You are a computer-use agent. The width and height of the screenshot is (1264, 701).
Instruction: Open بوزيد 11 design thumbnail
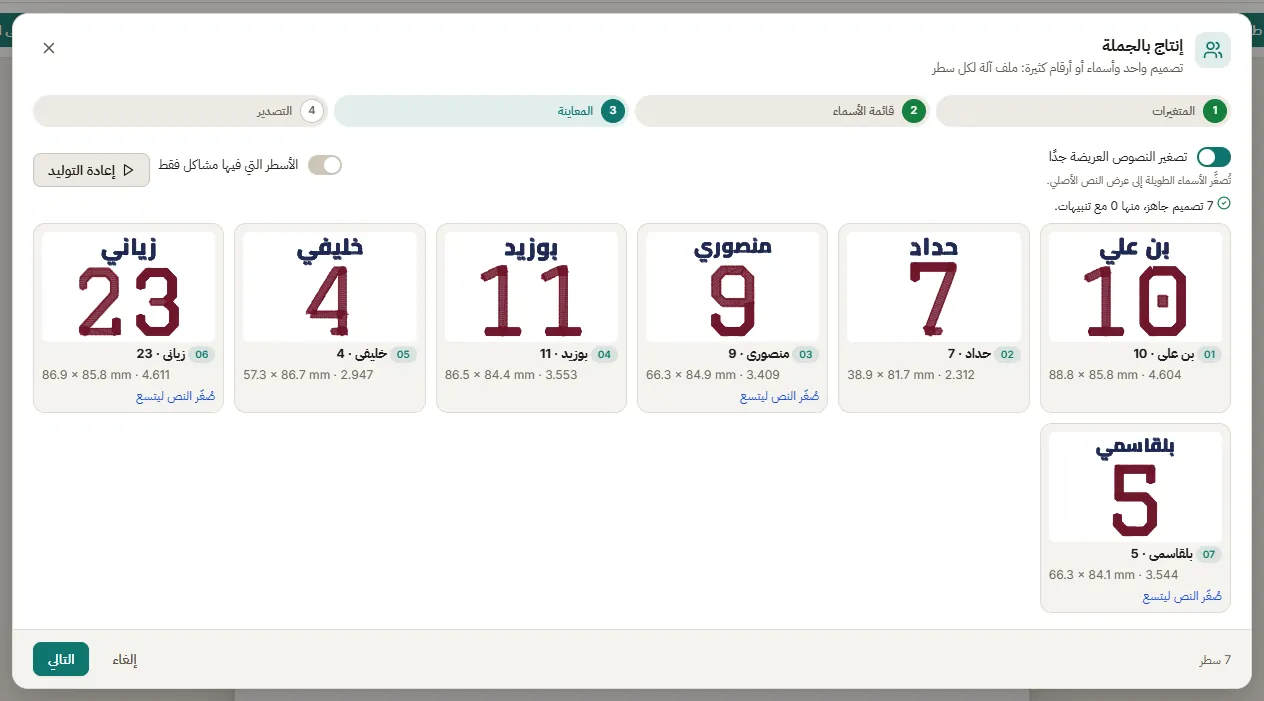pyautogui.click(x=531, y=287)
